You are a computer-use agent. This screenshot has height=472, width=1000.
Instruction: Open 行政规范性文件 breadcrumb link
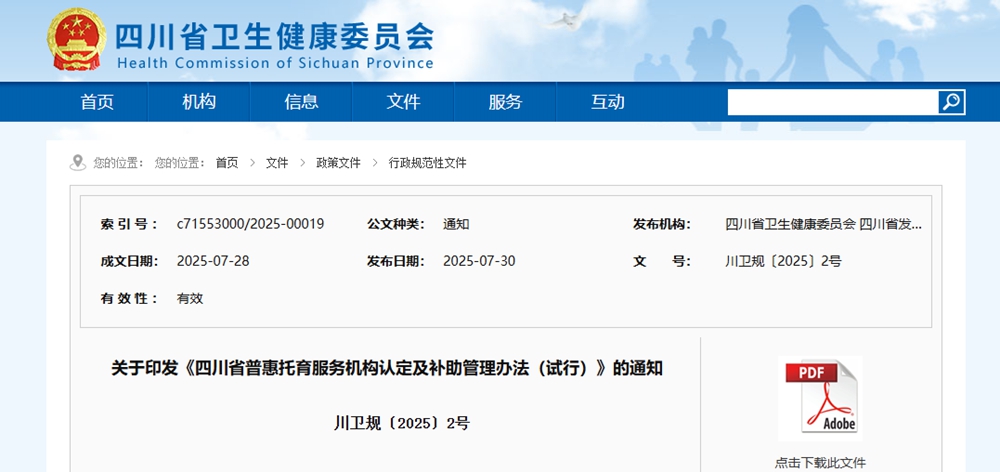(x=427, y=163)
